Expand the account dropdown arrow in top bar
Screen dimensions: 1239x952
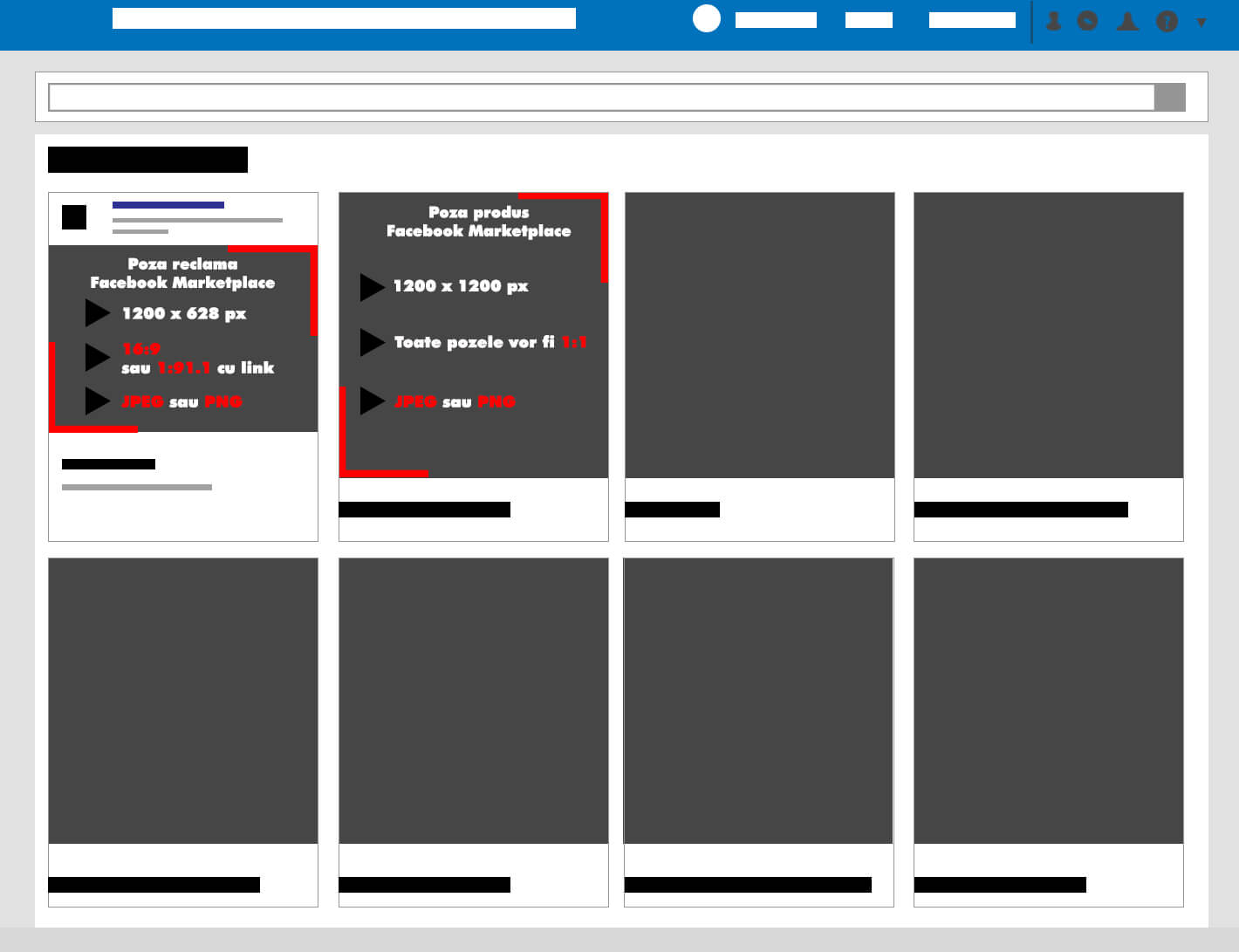[x=1201, y=23]
